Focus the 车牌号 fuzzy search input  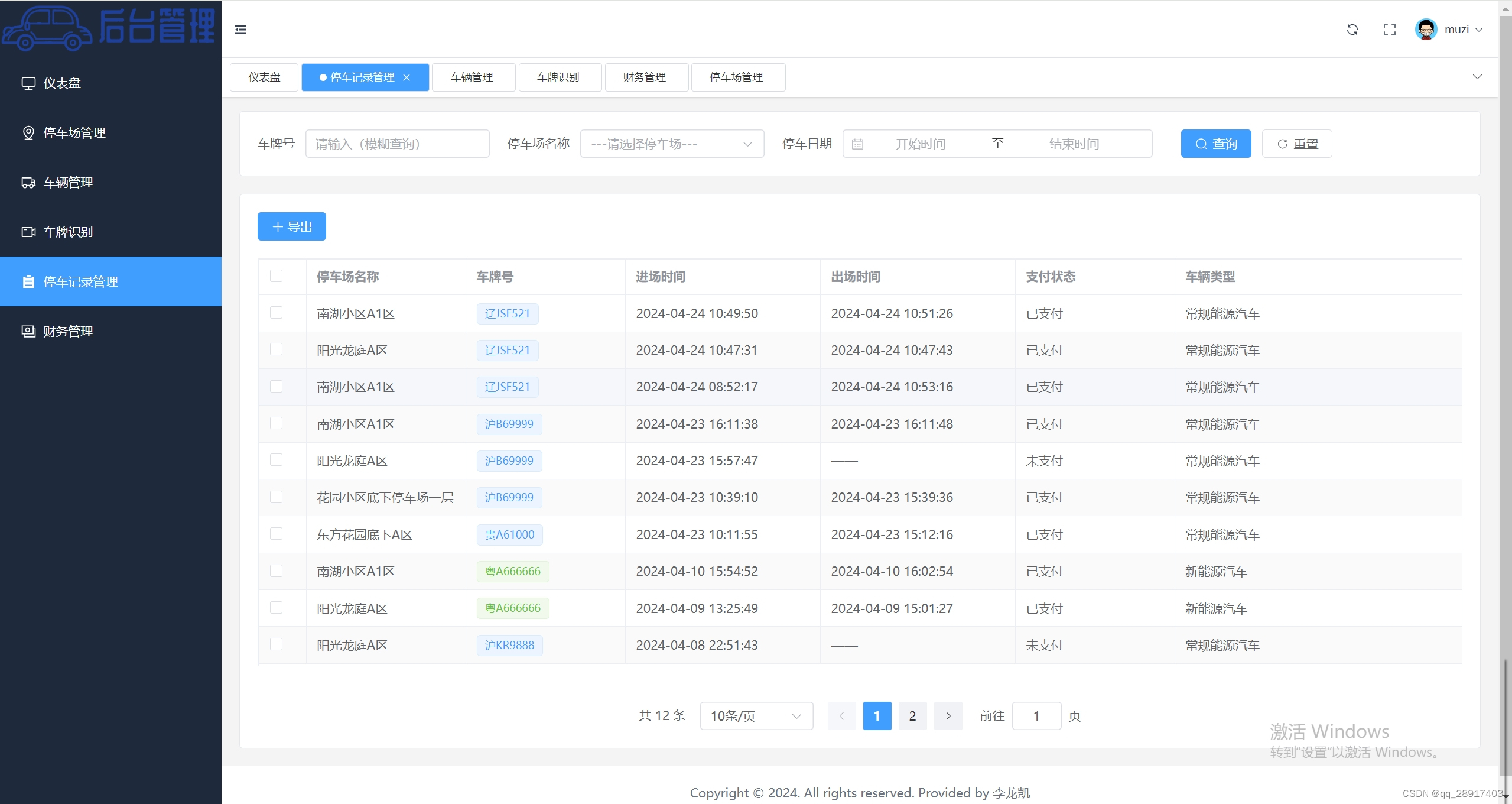pyautogui.click(x=397, y=144)
